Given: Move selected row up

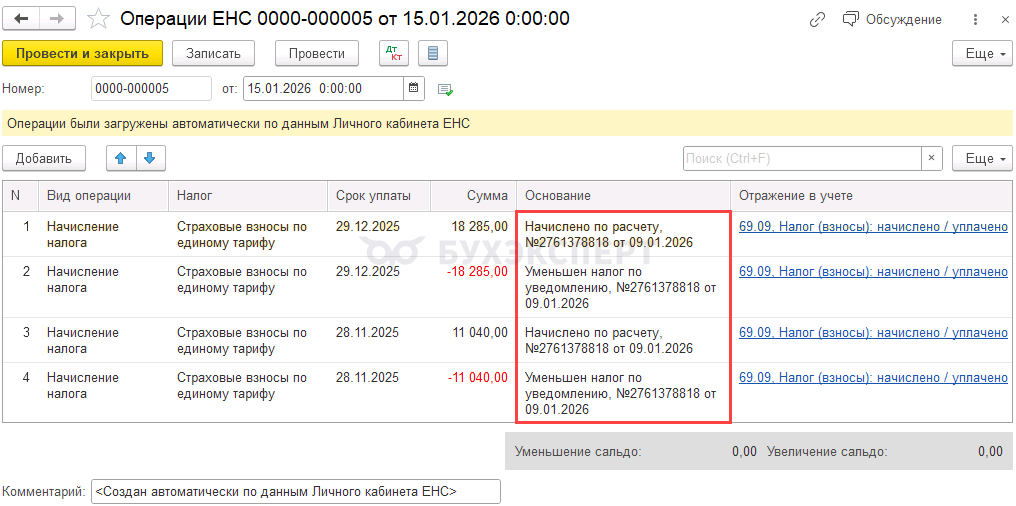Looking at the screenshot, I should point(121,159).
